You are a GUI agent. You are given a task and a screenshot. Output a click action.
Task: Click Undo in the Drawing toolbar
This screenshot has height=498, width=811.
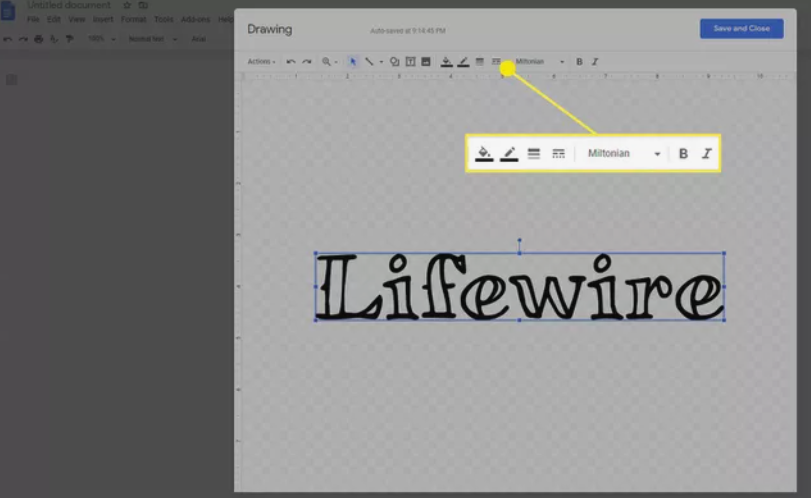click(291, 62)
